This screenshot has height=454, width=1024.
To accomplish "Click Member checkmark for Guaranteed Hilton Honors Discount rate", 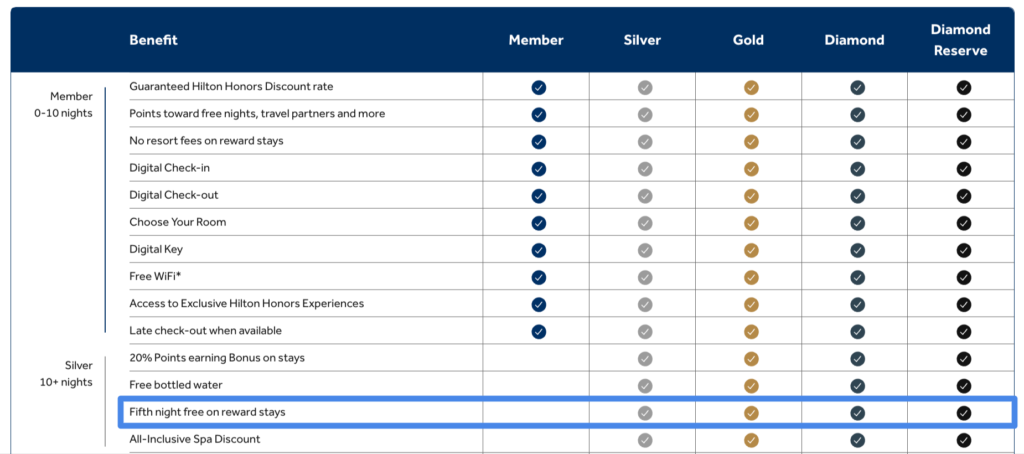I will pos(539,88).
